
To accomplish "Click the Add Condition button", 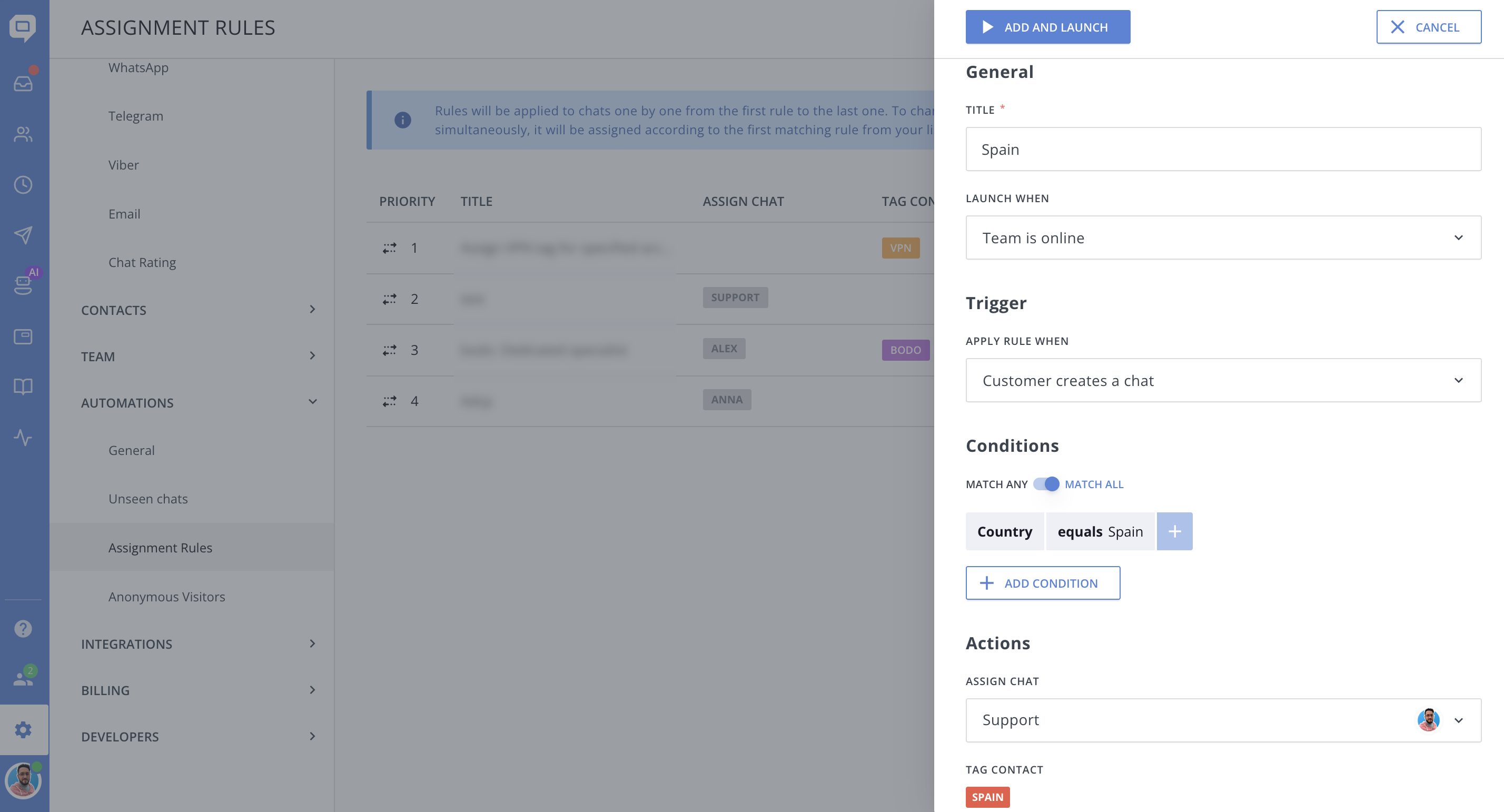I will click(1042, 583).
